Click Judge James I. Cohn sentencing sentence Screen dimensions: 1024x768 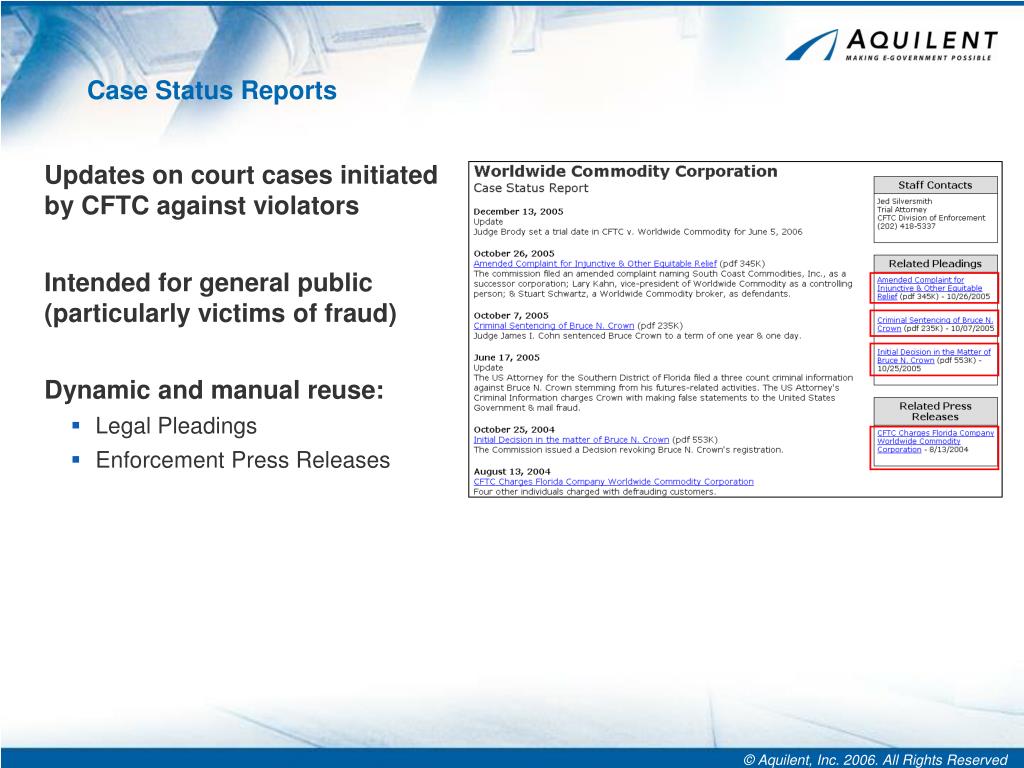coord(637,336)
